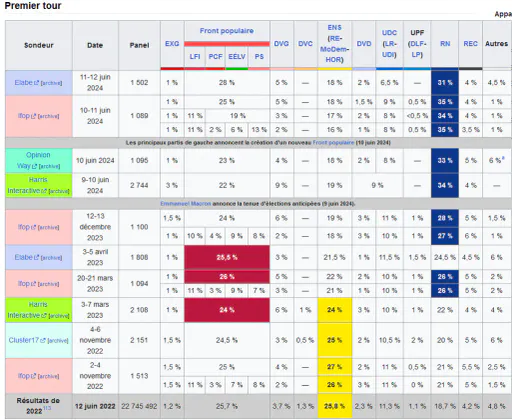Image resolution: width=512 pixels, height=420 pixels.
Task: Follow the DVG column header link
Action: pyautogui.click(x=281, y=44)
